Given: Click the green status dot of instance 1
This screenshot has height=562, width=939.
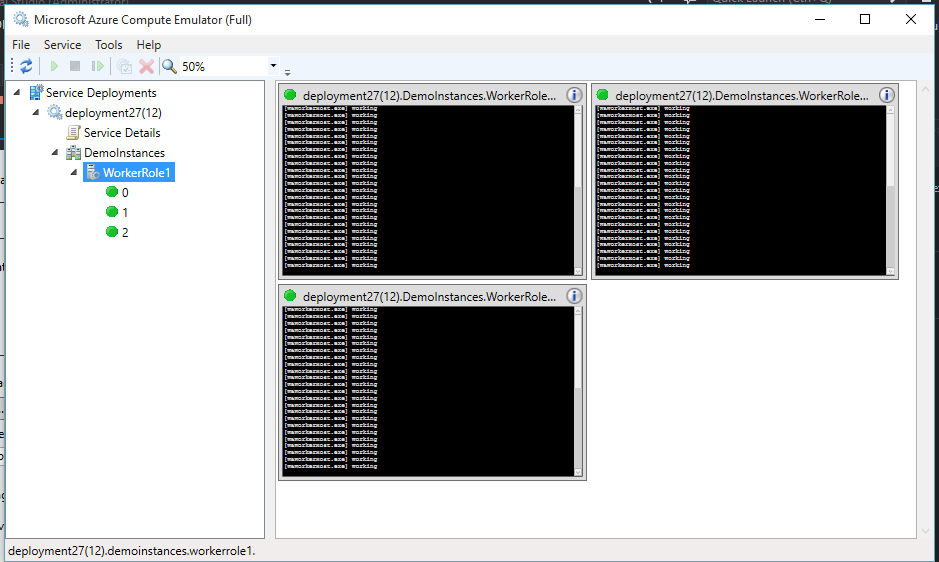Looking at the screenshot, I should [x=111, y=211].
